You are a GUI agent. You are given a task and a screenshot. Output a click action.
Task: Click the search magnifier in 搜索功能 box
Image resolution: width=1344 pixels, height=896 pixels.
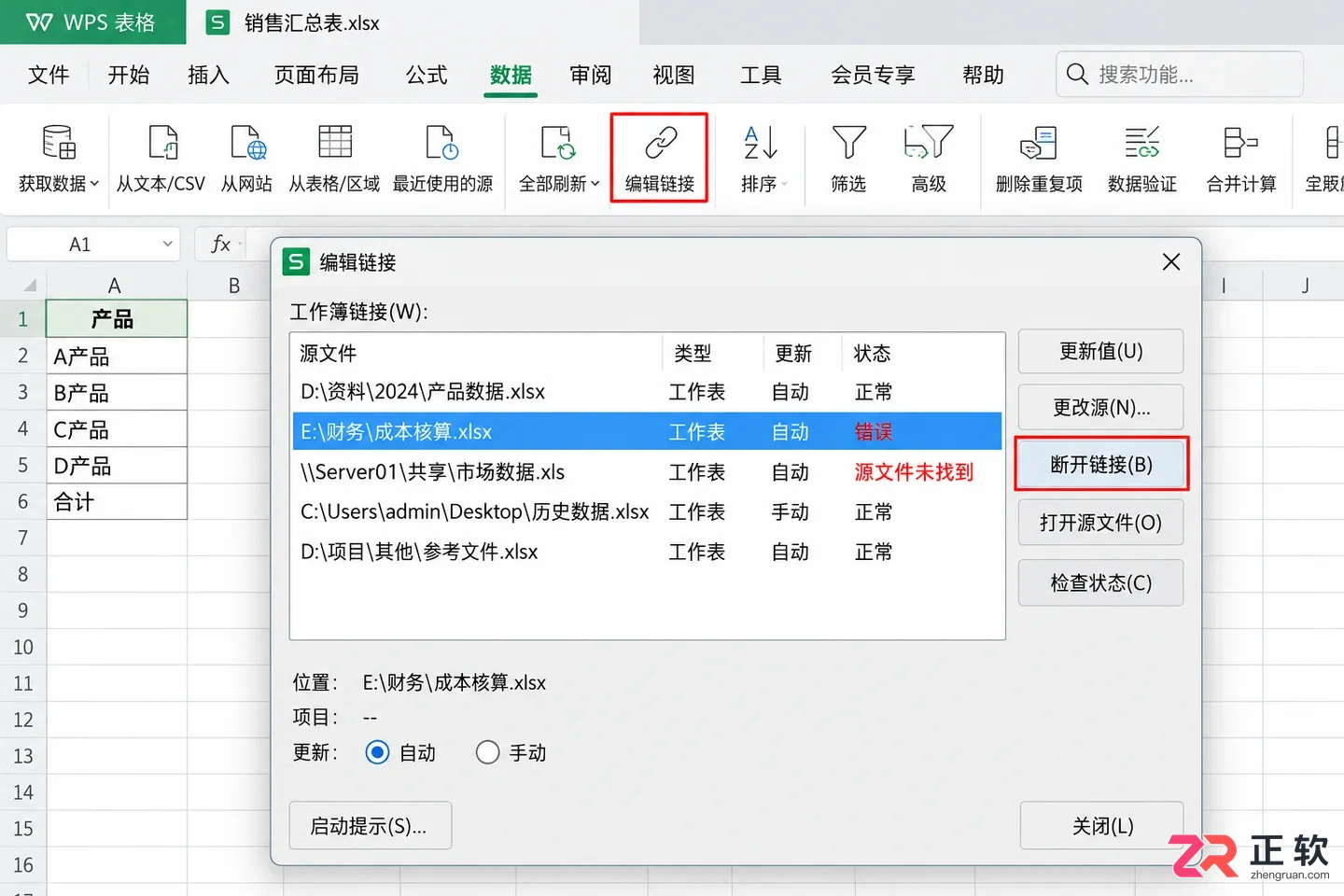pyautogui.click(x=1077, y=75)
